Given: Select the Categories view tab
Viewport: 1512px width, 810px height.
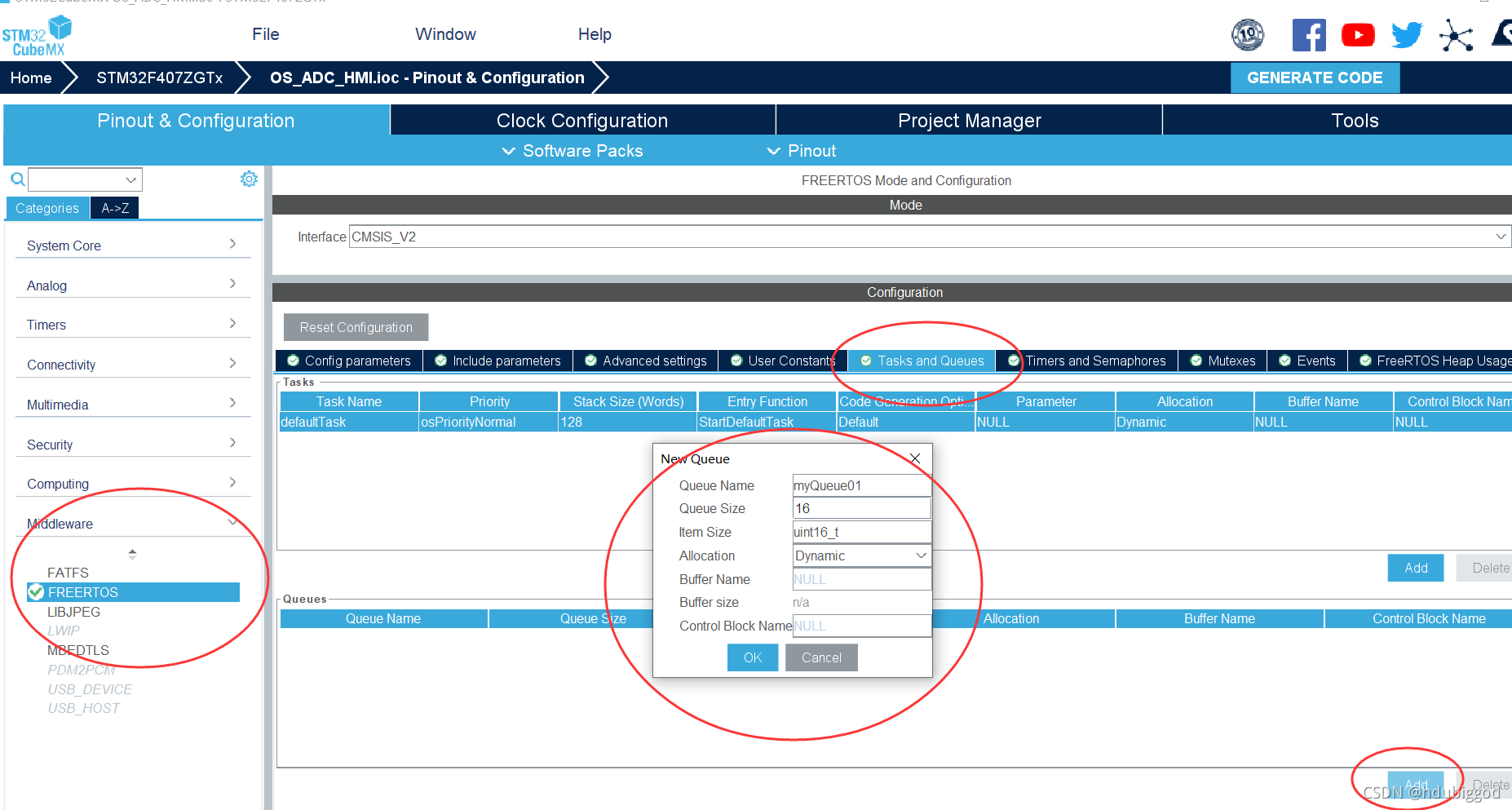Looking at the screenshot, I should point(47,208).
